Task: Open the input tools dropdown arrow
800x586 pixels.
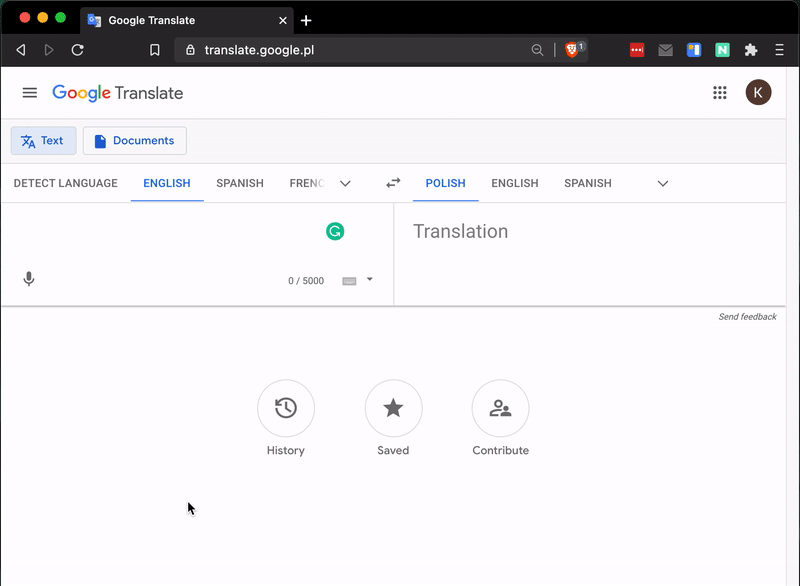Action: point(370,279)
